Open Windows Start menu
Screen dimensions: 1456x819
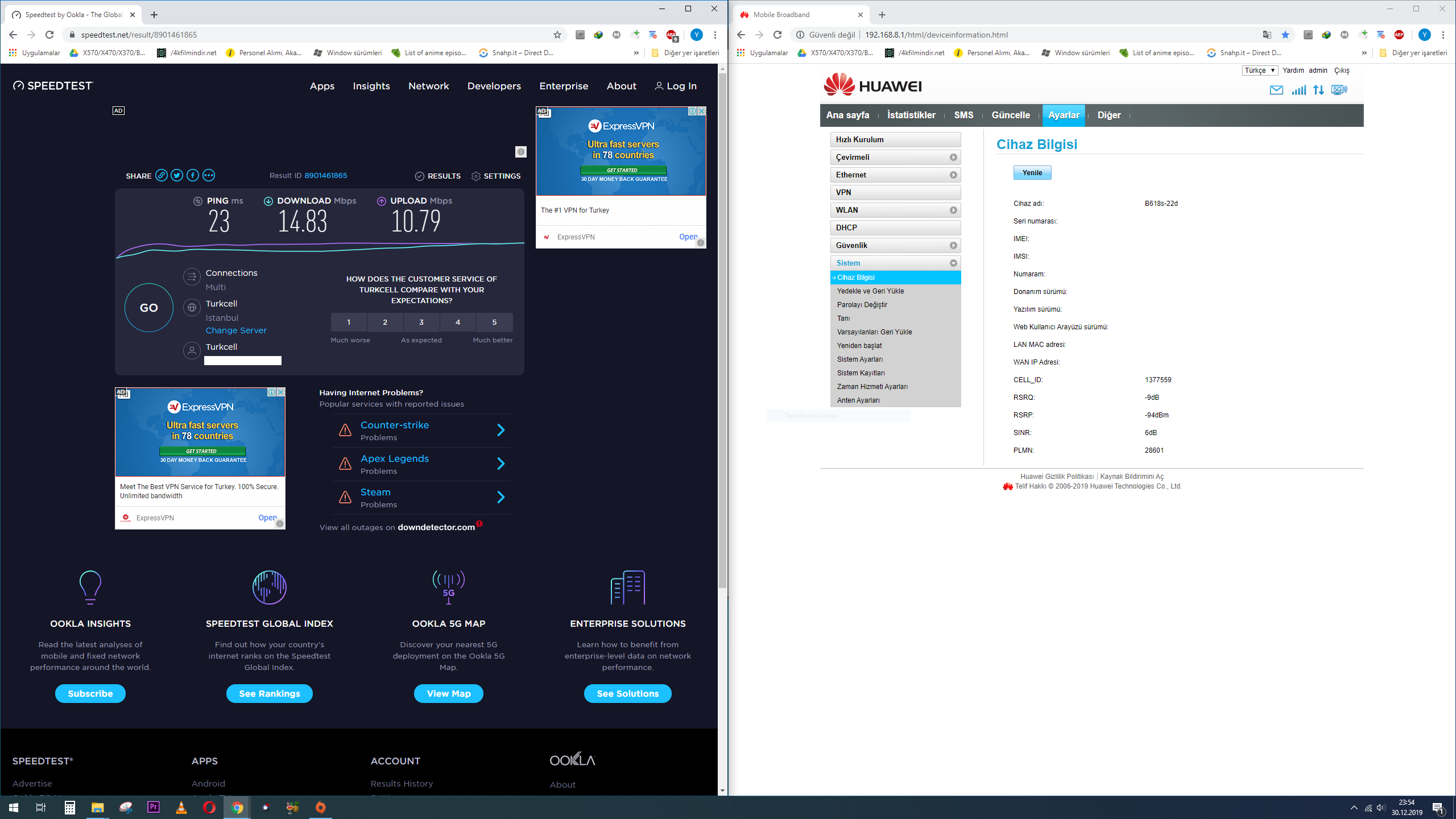coord(14,808)
